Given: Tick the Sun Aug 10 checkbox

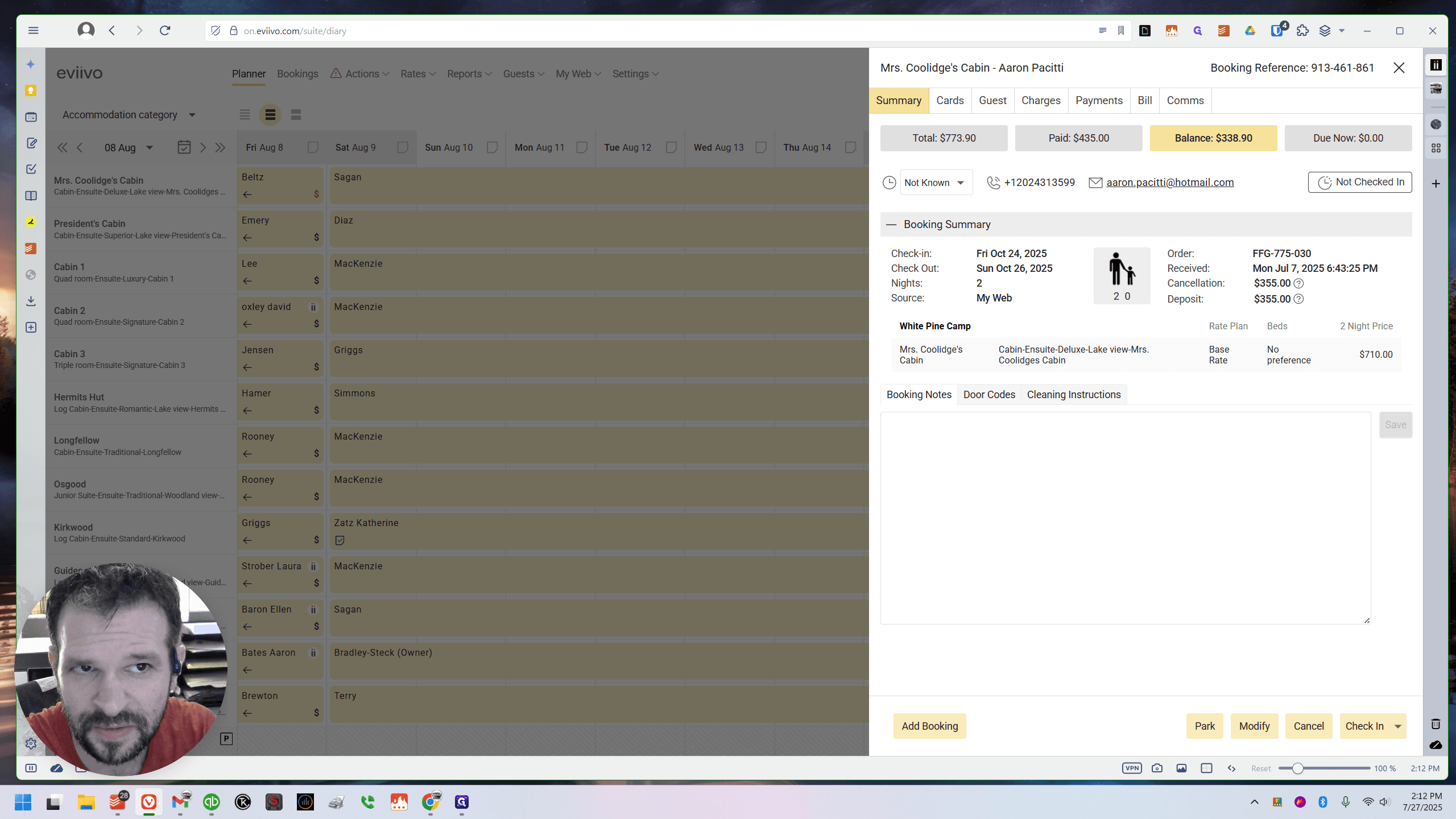Looking at the screenshot, I should coord(493,147).
